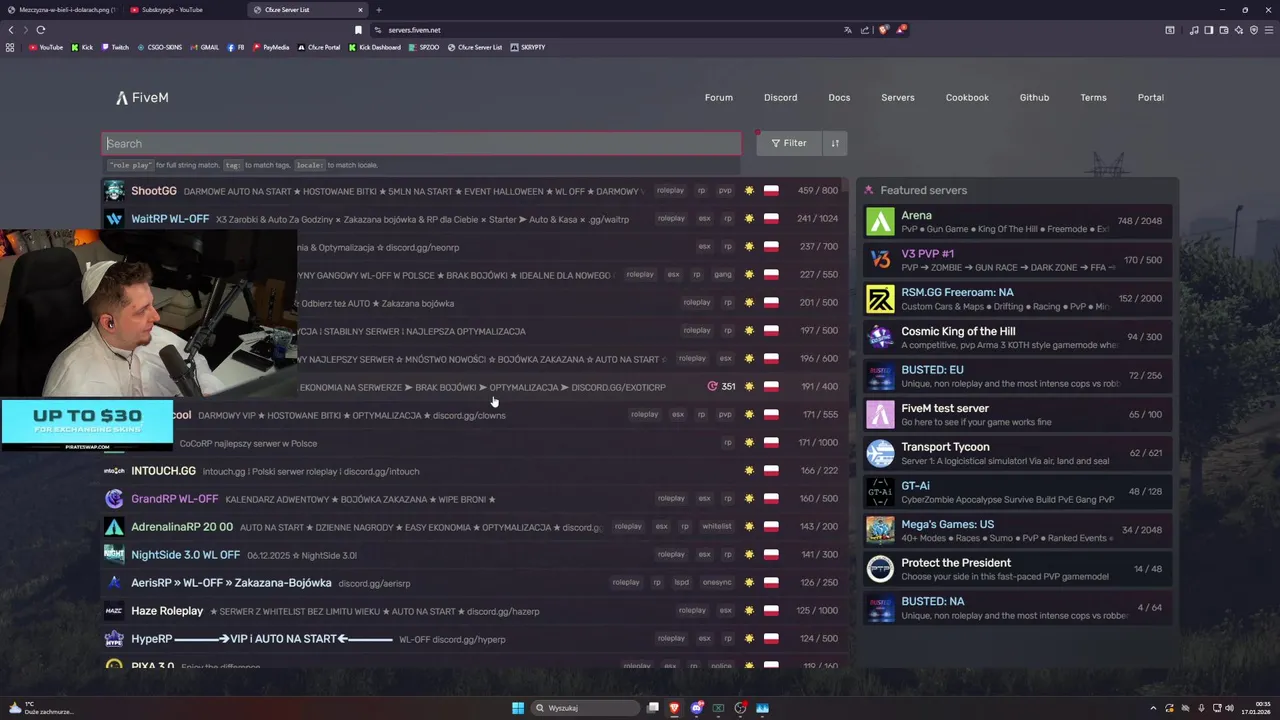Switch to the Subskrypcje - YouTube tab
This screenshot has height=720, width=1280.
185,10
